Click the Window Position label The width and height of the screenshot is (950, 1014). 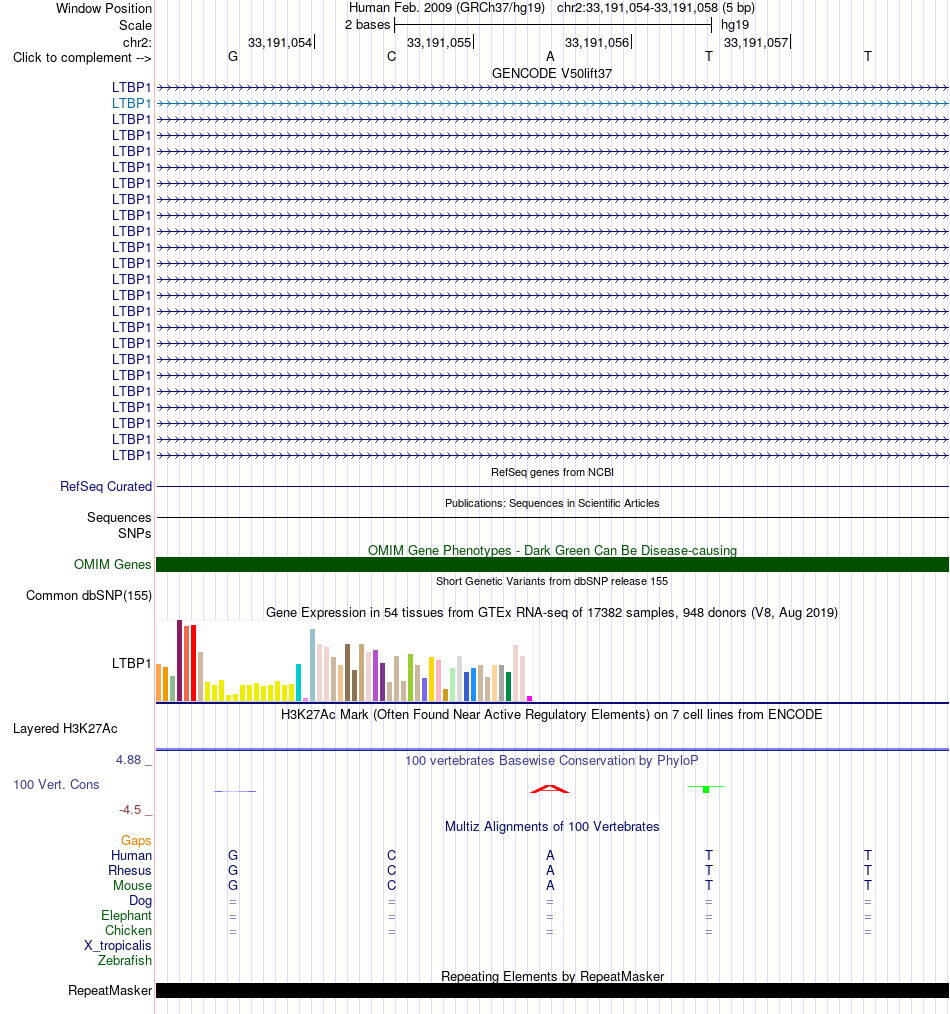tap(104, 8)
